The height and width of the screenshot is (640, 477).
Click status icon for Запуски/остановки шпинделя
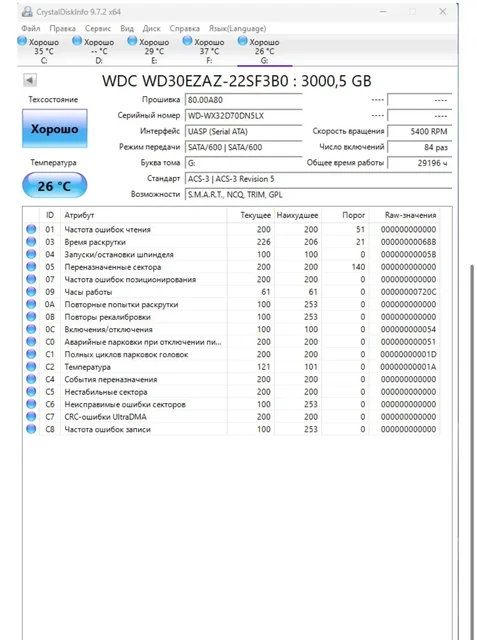[31, 254]
